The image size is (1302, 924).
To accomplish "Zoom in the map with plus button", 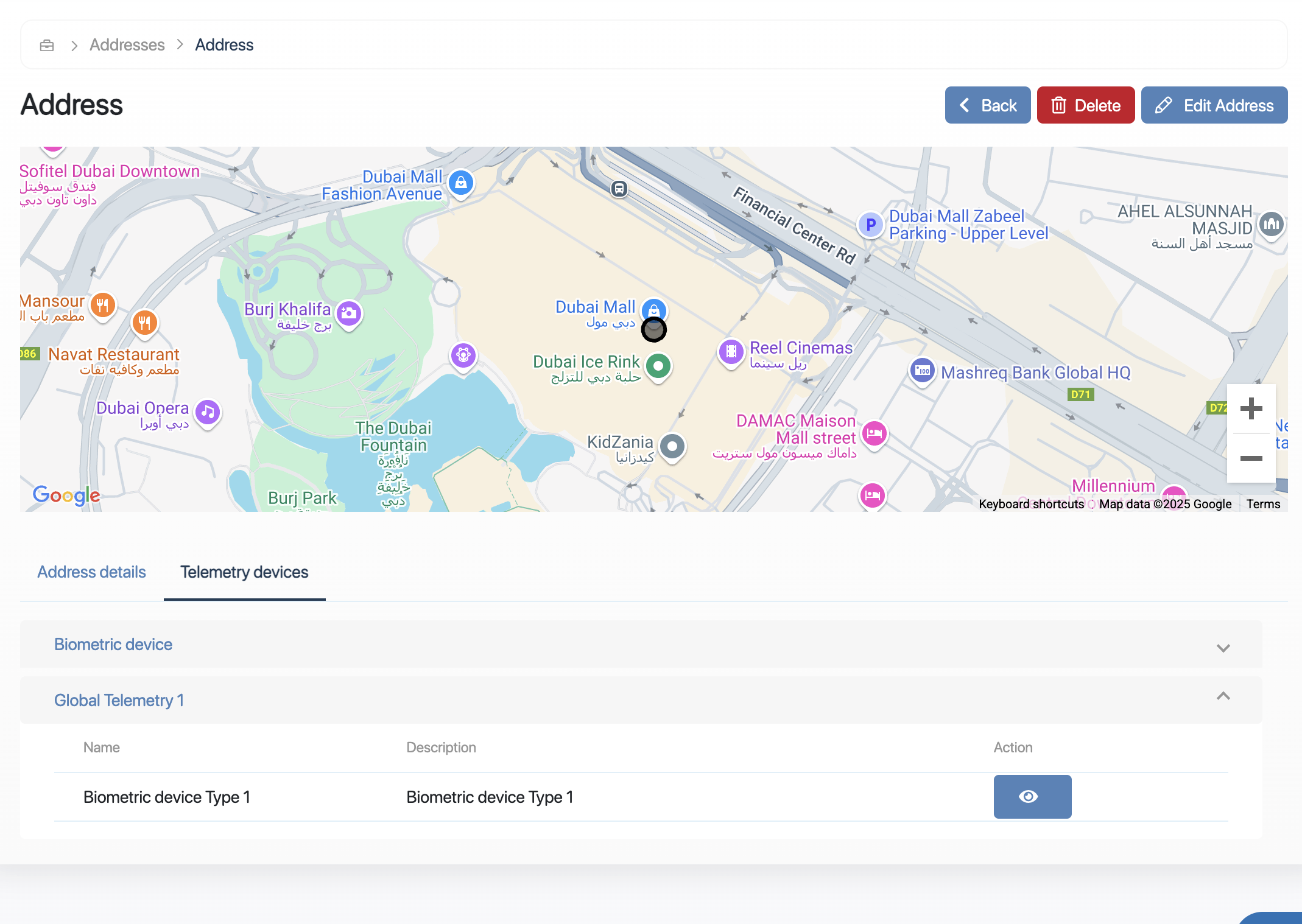I will (x=1251, y=408).
